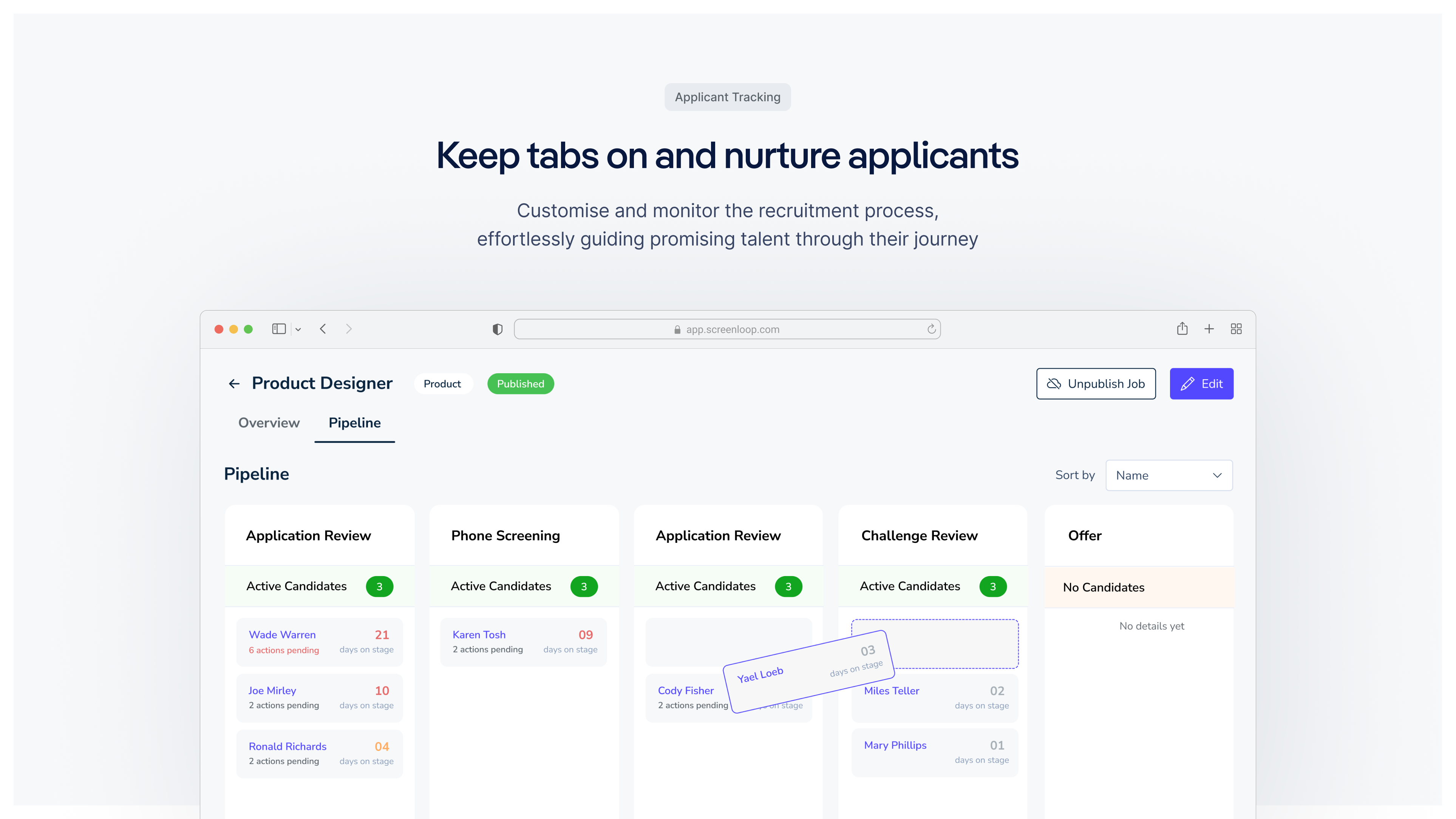Select the Pipeline tab
The image size is (1456, 819).
click(x=354, y=423)
